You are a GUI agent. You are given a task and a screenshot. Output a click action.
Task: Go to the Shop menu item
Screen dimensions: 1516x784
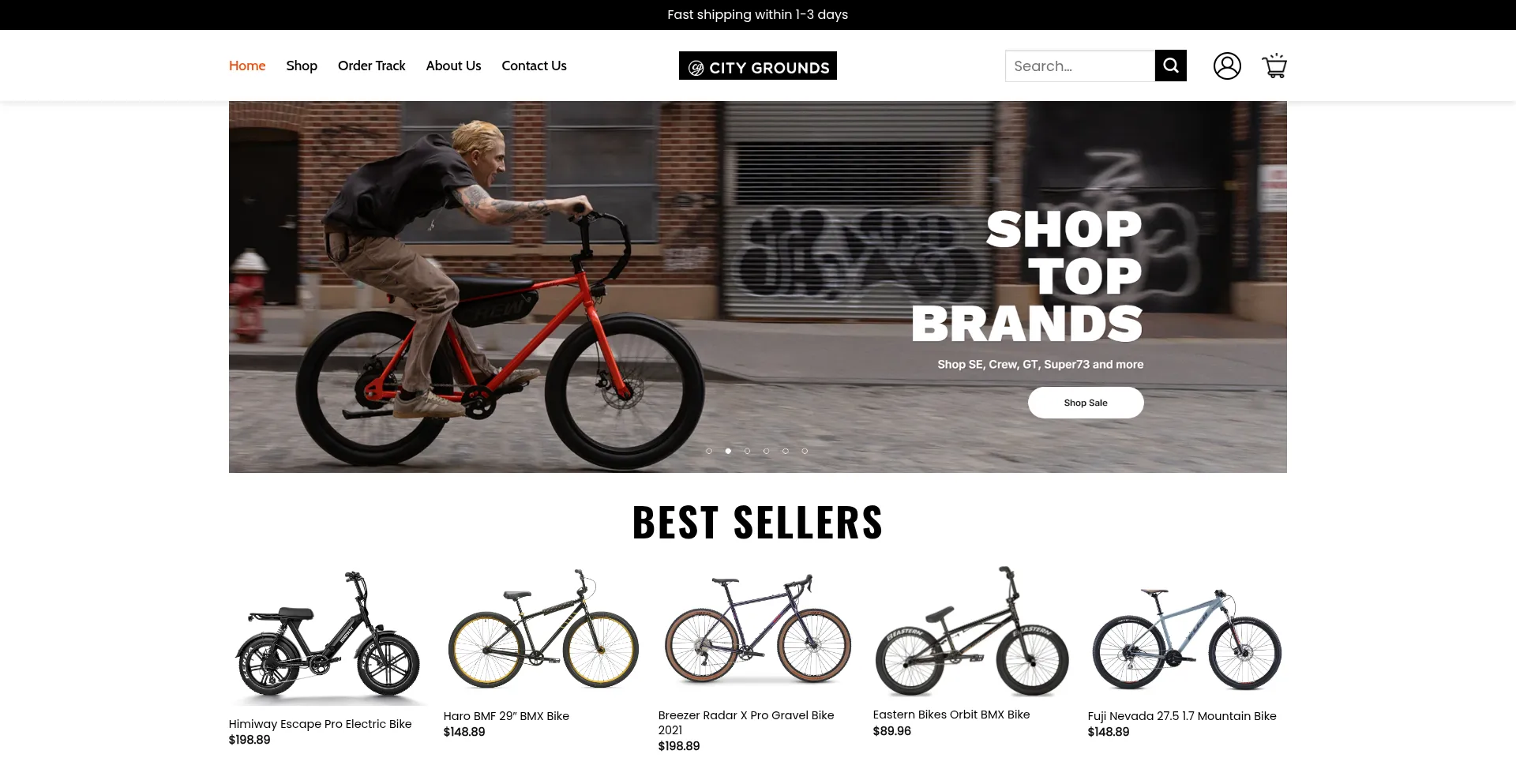point(302,66)
